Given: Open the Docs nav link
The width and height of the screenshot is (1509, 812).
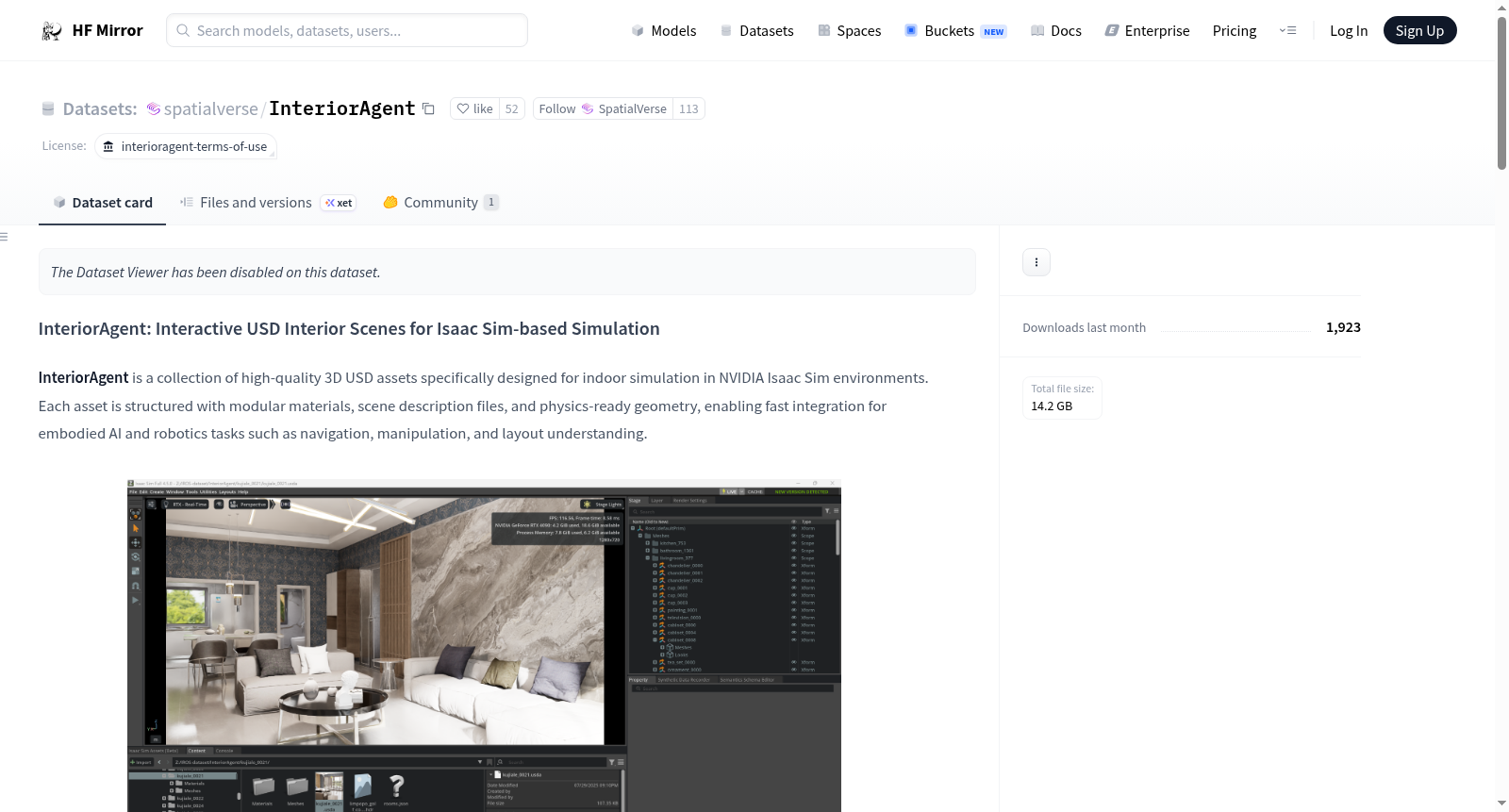Looking at the screenshot, I should (x=1055, y=31).
